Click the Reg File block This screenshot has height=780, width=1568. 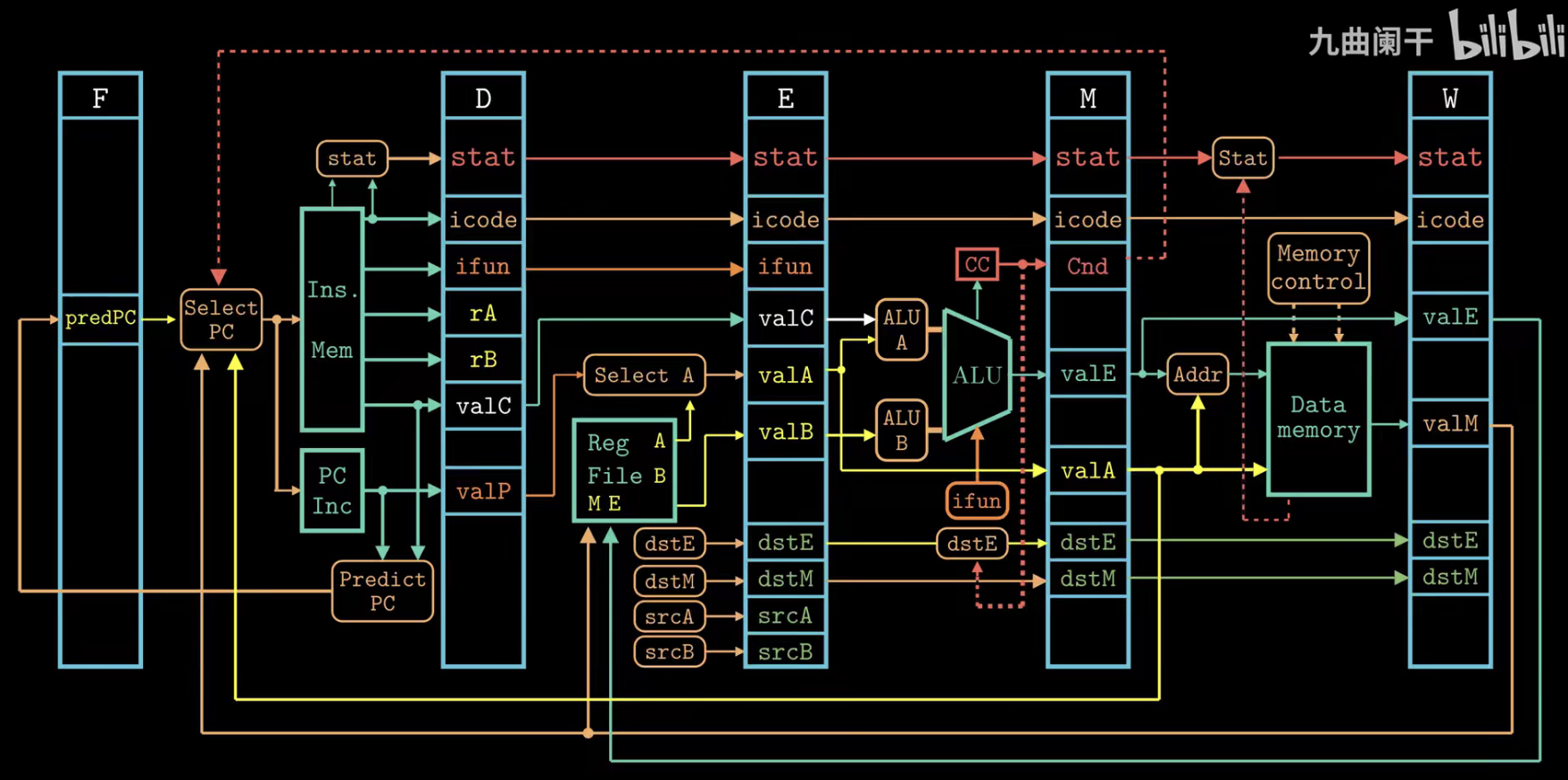tap(624, 470)
